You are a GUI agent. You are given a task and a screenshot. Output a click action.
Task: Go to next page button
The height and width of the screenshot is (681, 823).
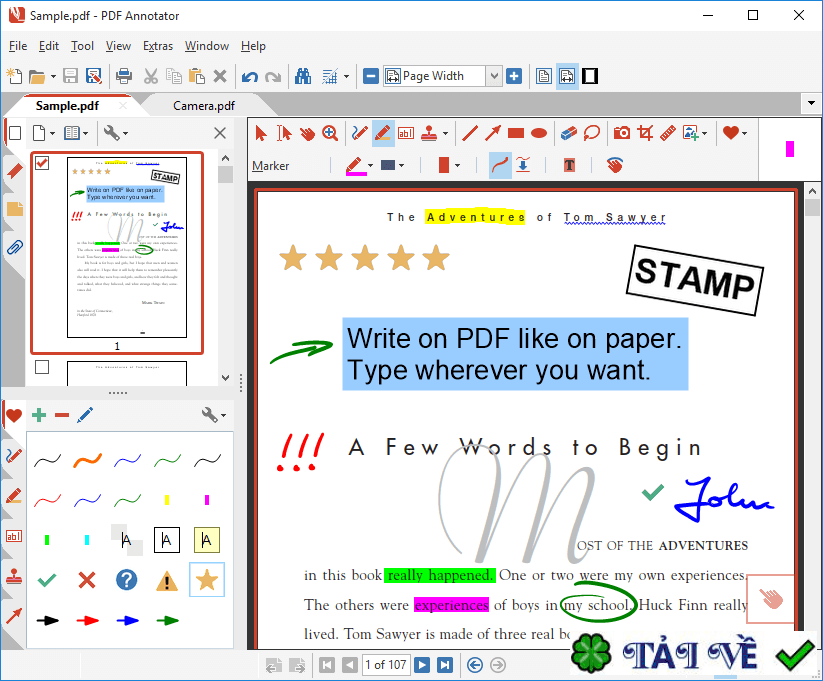(x=421, y=665)
